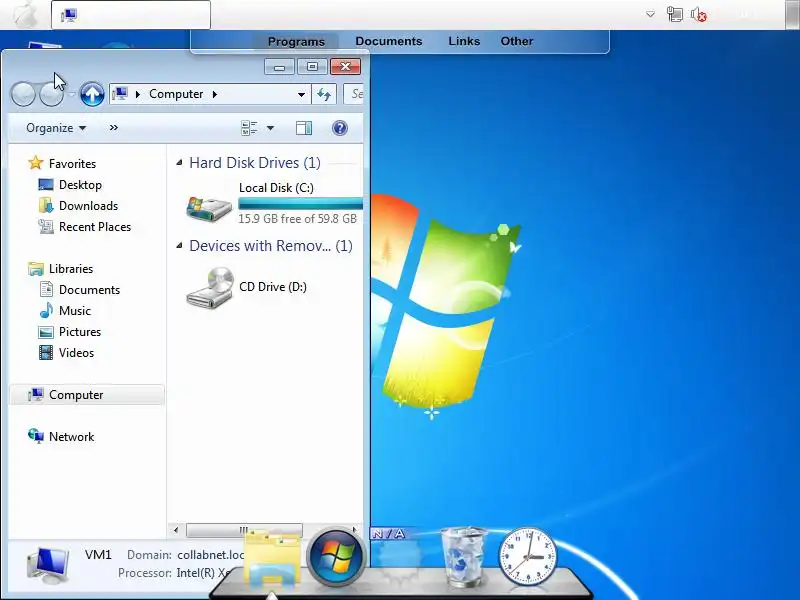
Task: Show more toolbar commands chevron
Action: pyautogui.click(x=114, y=128)
